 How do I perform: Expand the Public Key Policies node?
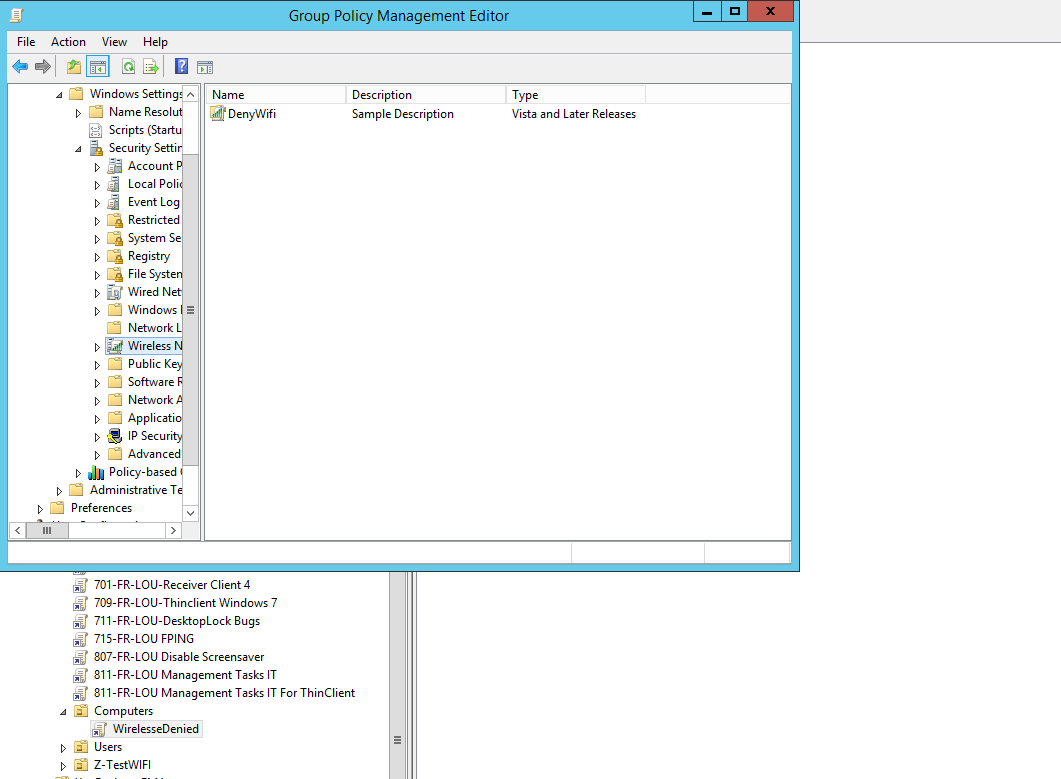[x=98, y=365]
